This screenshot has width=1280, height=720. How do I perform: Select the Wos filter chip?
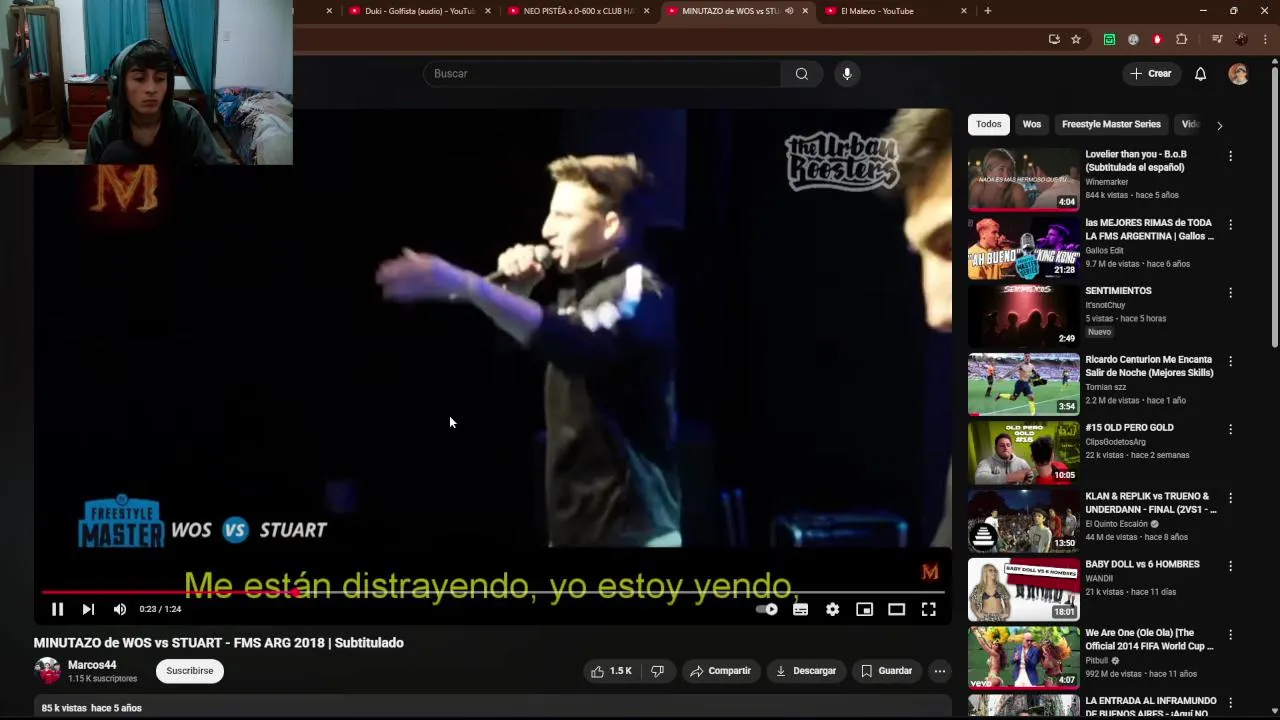click(1032, 124)
